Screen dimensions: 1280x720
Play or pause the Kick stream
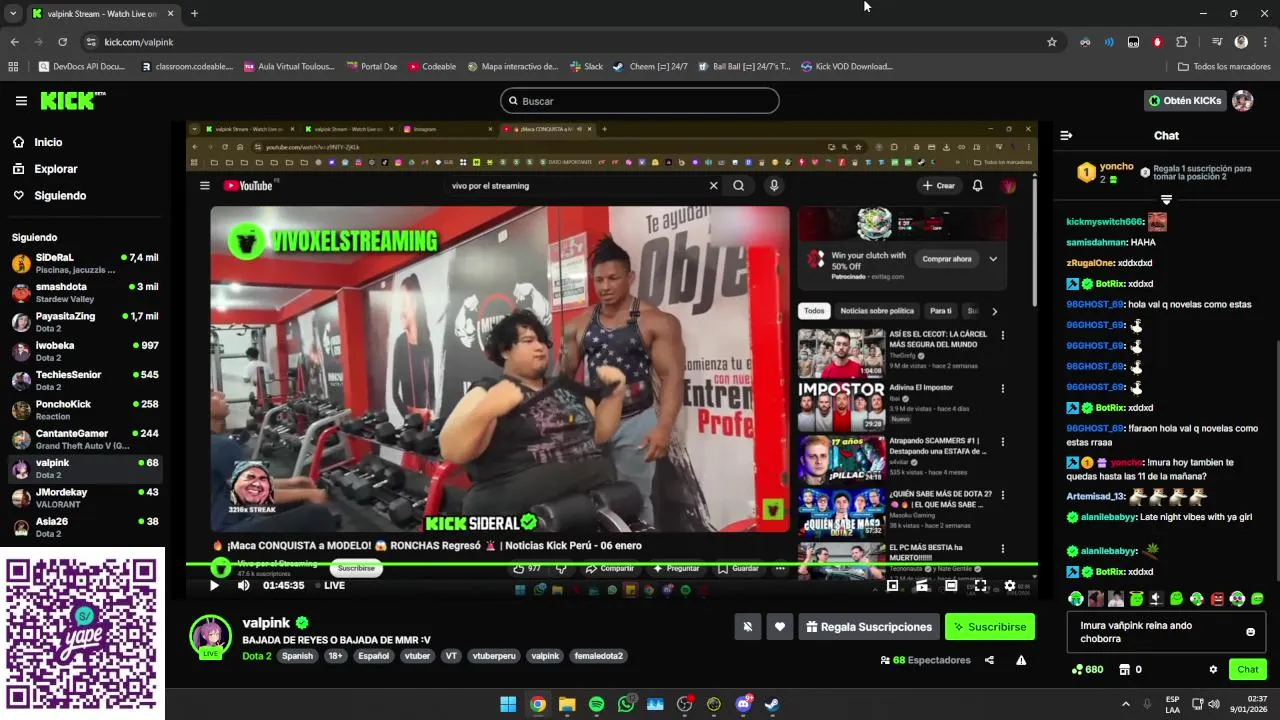point(214,585)
